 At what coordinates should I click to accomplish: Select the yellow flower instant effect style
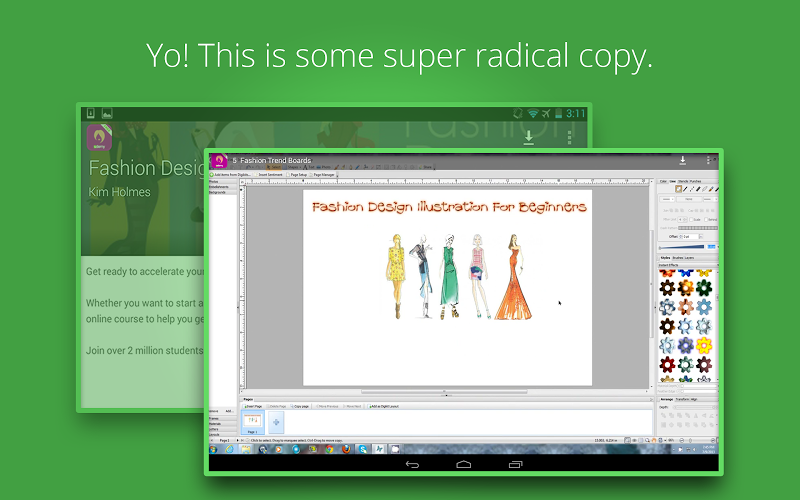703,345
